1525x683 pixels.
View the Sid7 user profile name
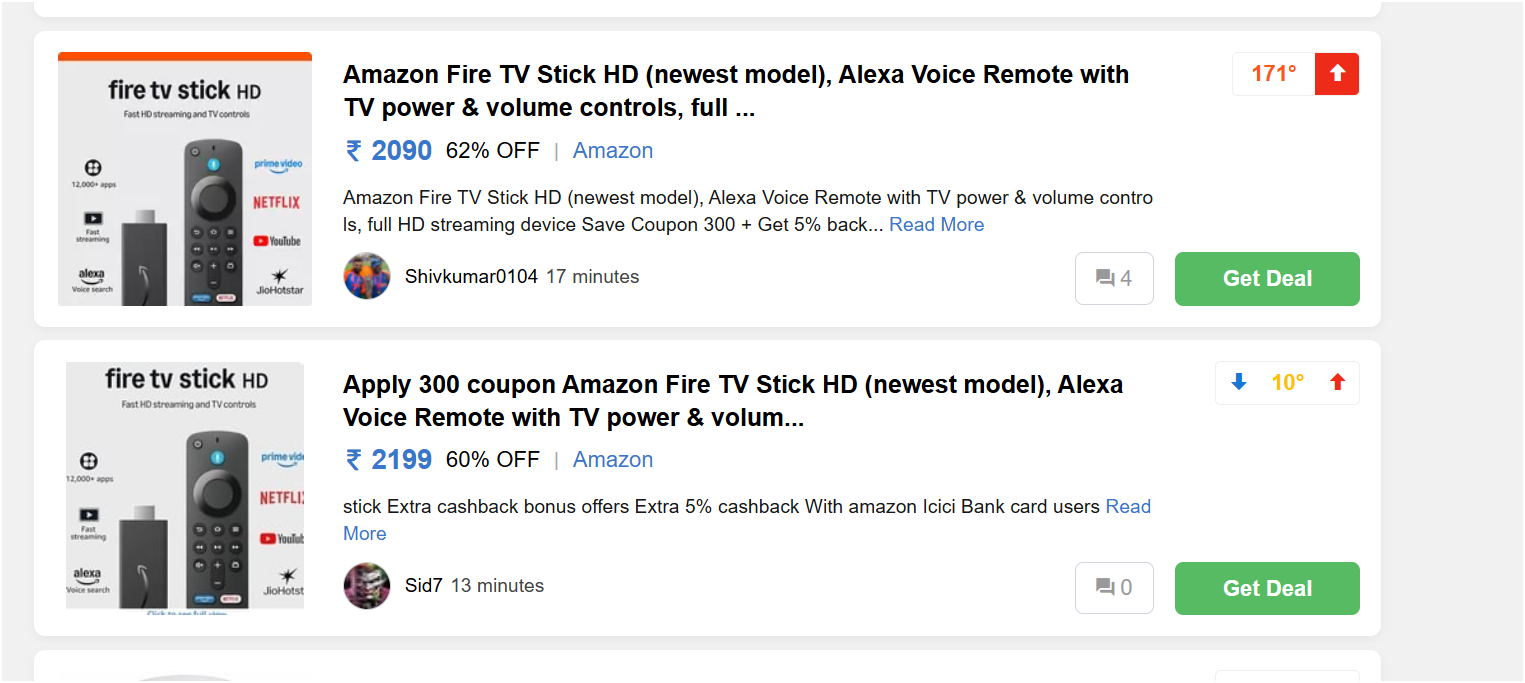423,586
